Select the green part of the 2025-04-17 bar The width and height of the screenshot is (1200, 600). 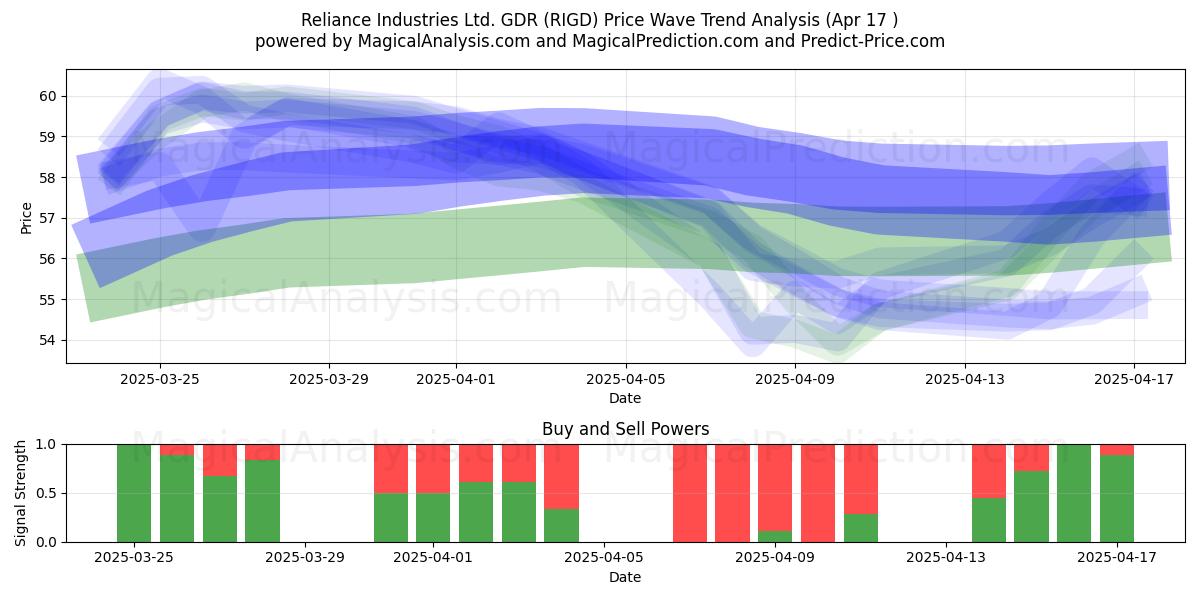pyautogui.click(x=1117, y=499)
